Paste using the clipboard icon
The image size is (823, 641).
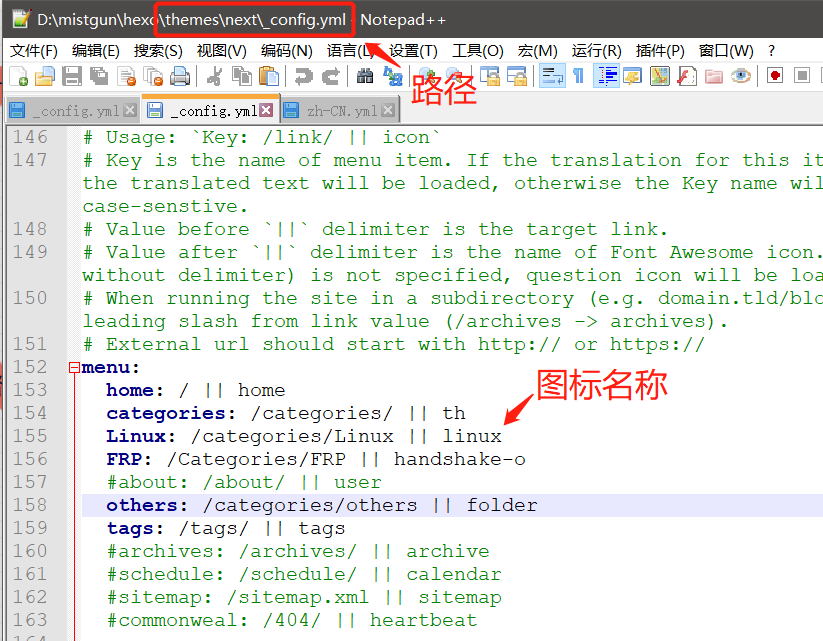269,76
